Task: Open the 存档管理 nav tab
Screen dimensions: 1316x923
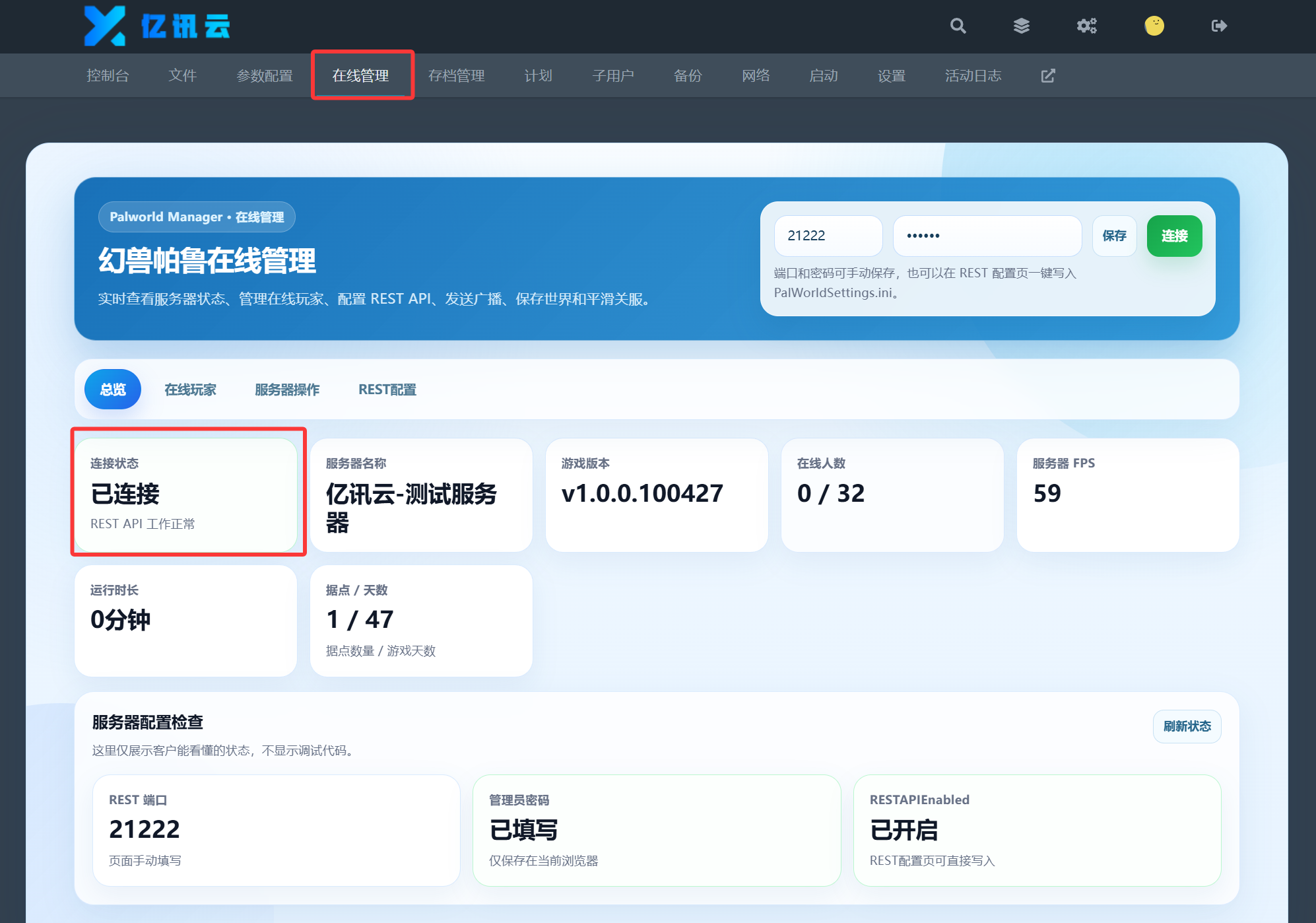Action: 457,76
